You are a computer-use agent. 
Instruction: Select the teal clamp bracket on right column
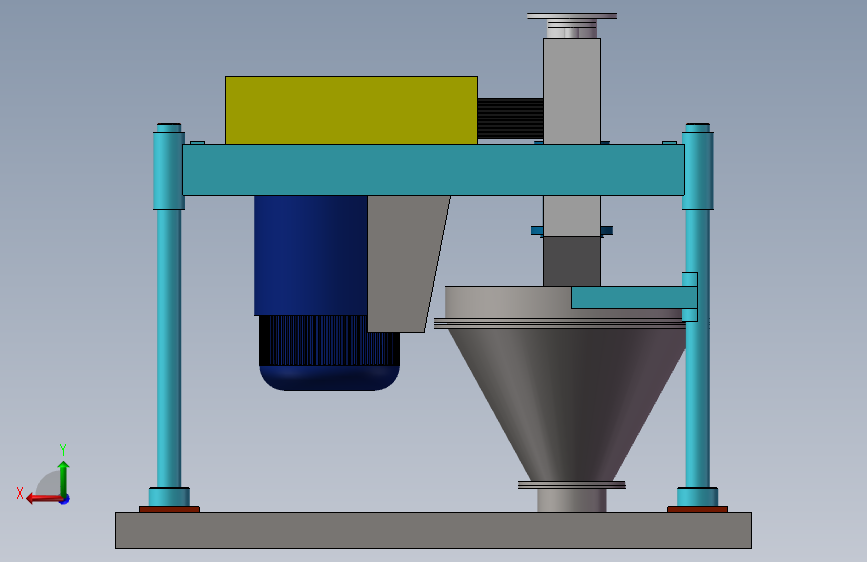690,296
